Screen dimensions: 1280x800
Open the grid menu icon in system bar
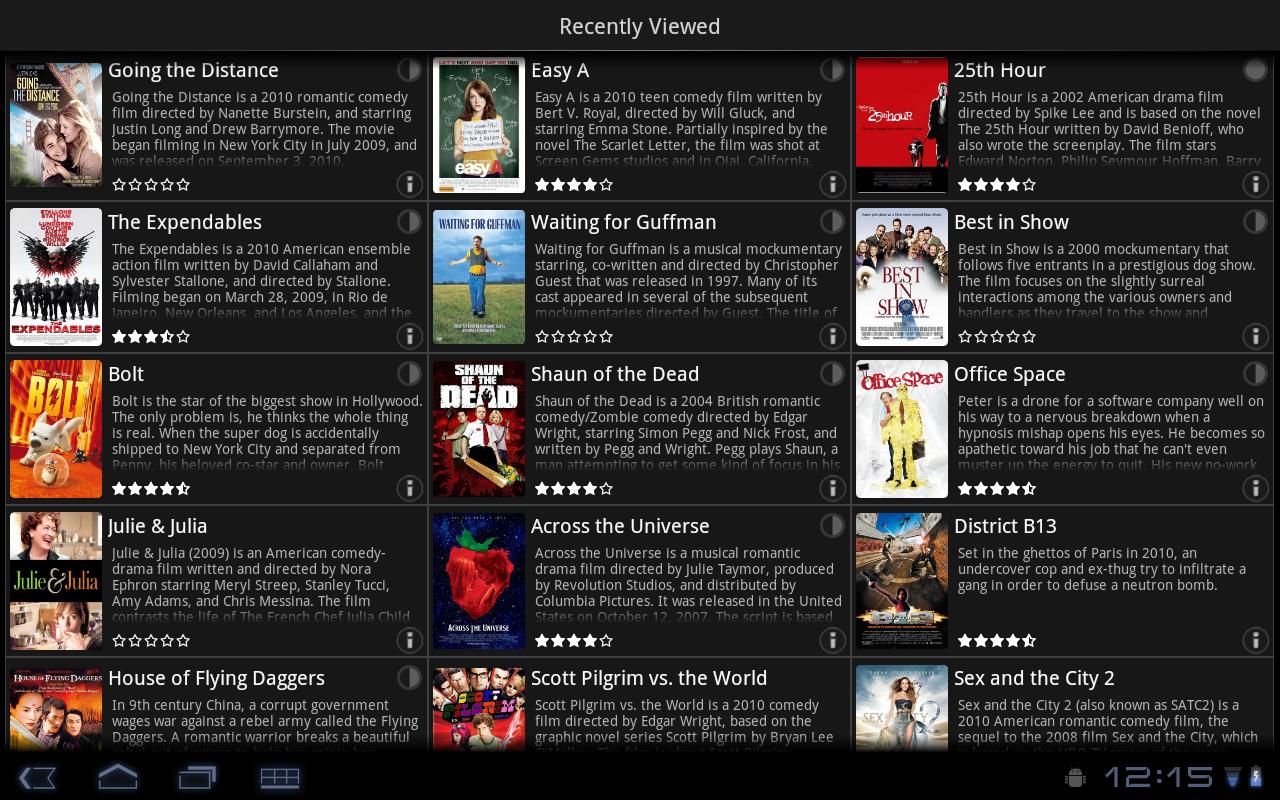pyautogui.click(x=280, y=777)
